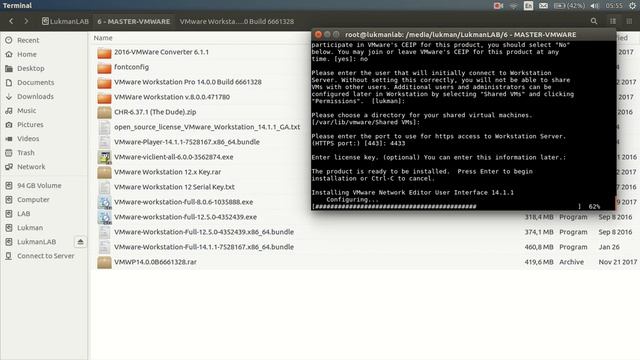The width and height of the screenshot is (640, 360).
Task: Open the keyboard input language indicator
Action: pyautogui.click(x=528, y=6)
